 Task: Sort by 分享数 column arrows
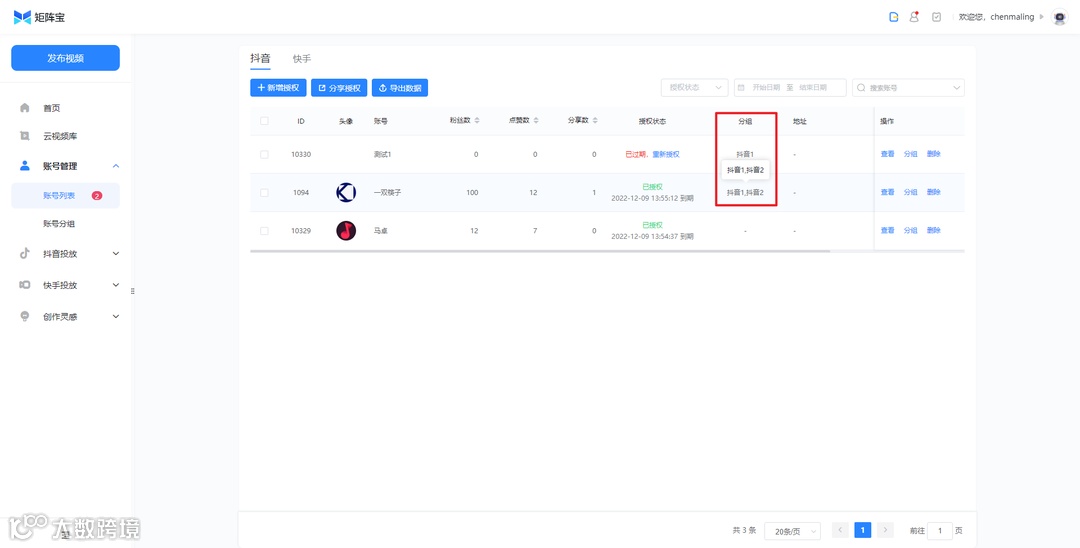(x=595, y=120)
